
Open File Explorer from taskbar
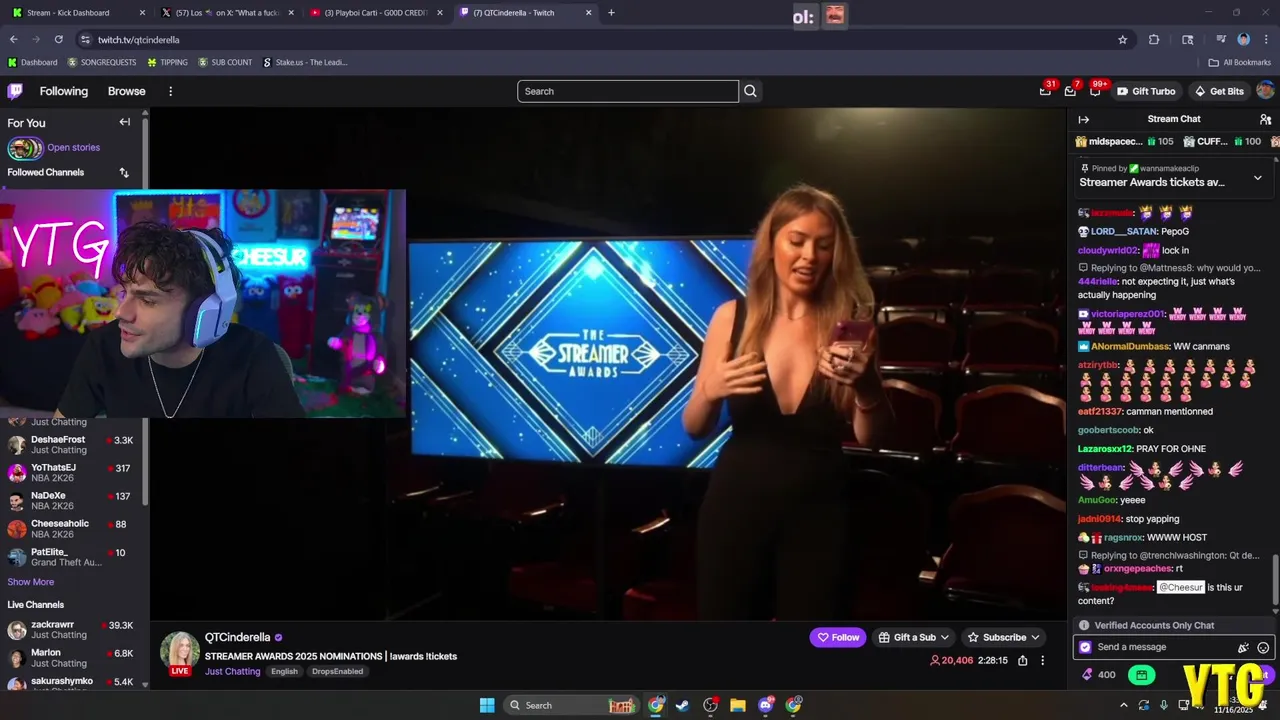click(737, 705)
